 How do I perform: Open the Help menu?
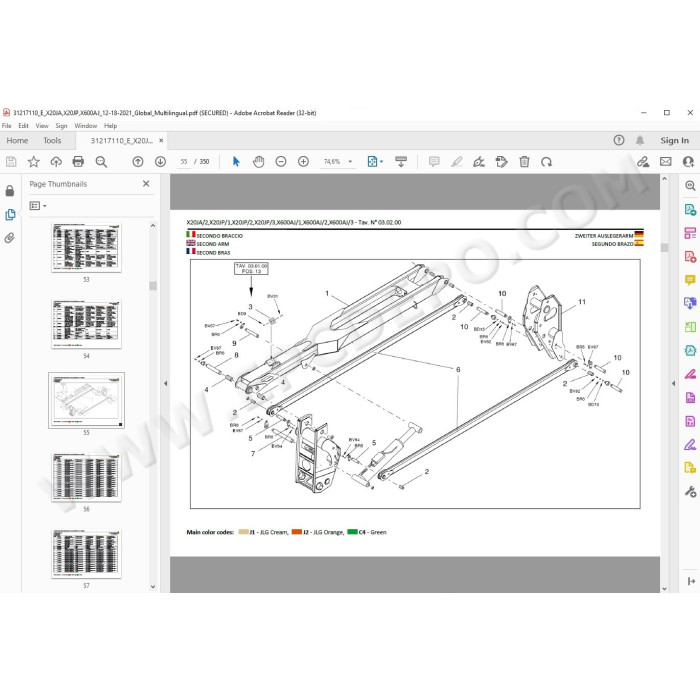click(x=110, y=126)
